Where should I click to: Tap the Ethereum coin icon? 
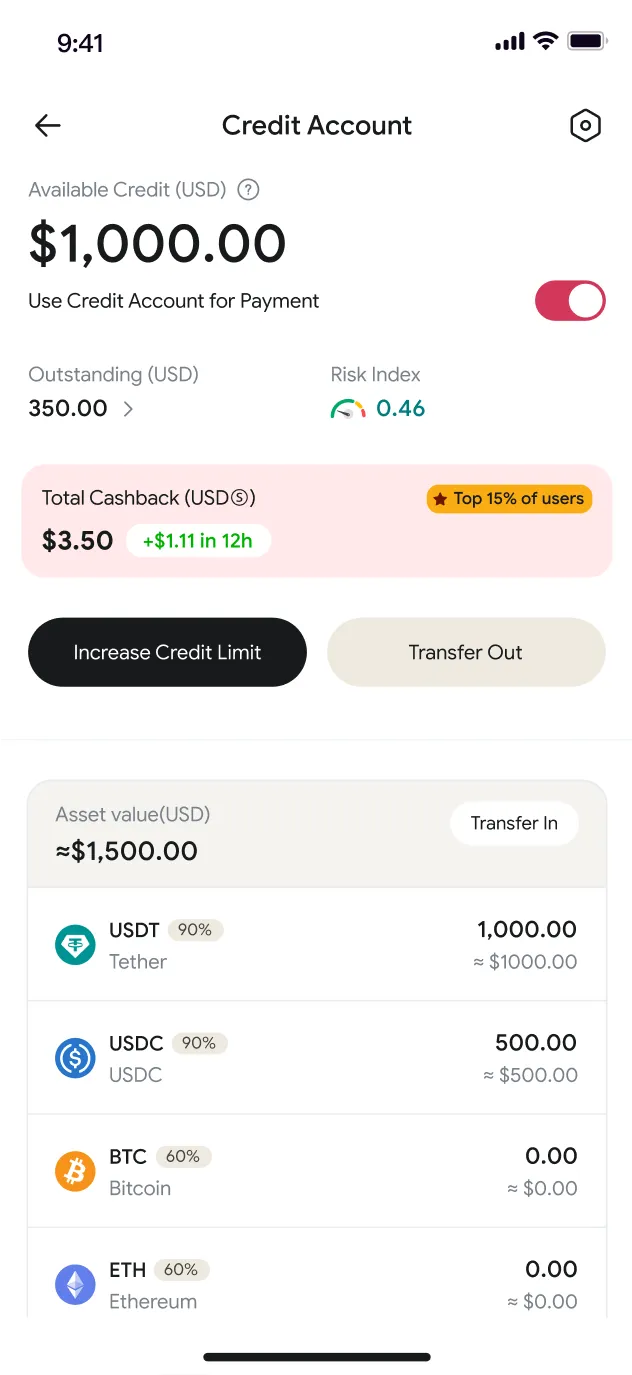tap(75, 1284)
